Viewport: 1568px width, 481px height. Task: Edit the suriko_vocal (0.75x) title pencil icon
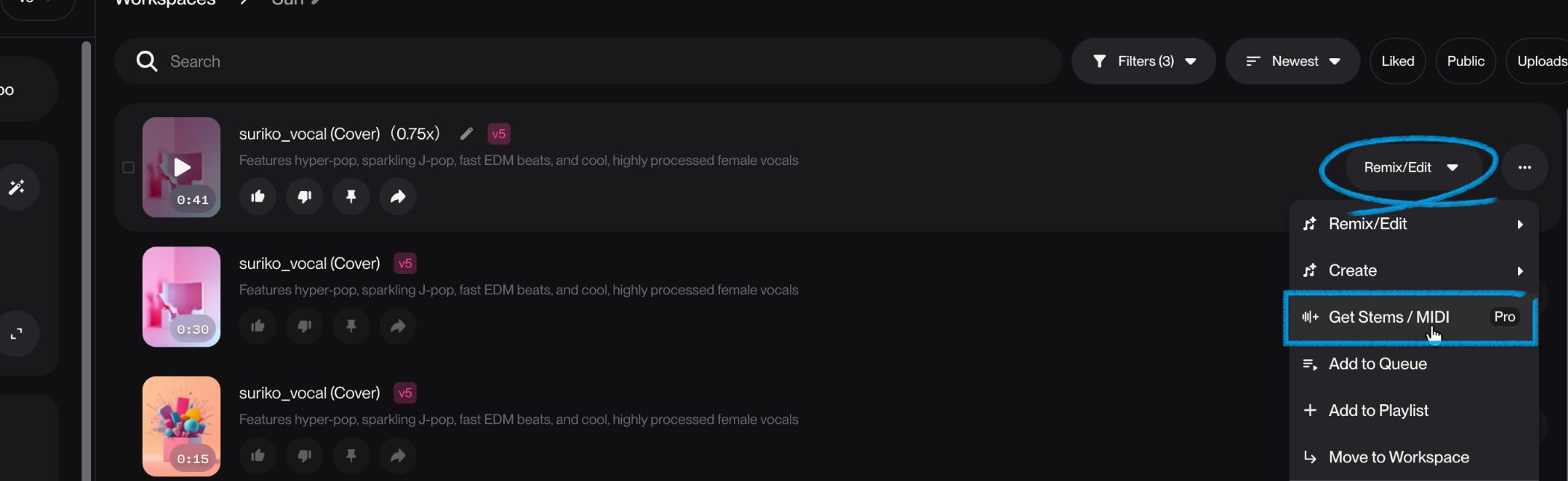pyautogui.click(x=467, y=134)
